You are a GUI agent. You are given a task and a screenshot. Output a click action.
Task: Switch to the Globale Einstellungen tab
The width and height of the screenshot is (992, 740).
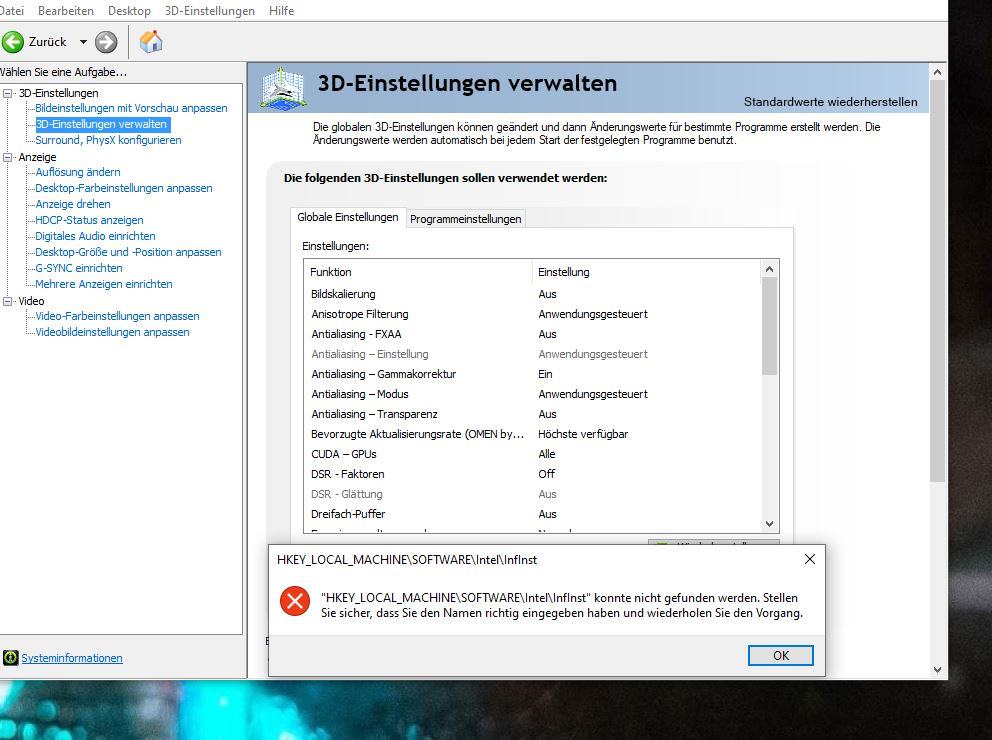click(x=348, y=217)
